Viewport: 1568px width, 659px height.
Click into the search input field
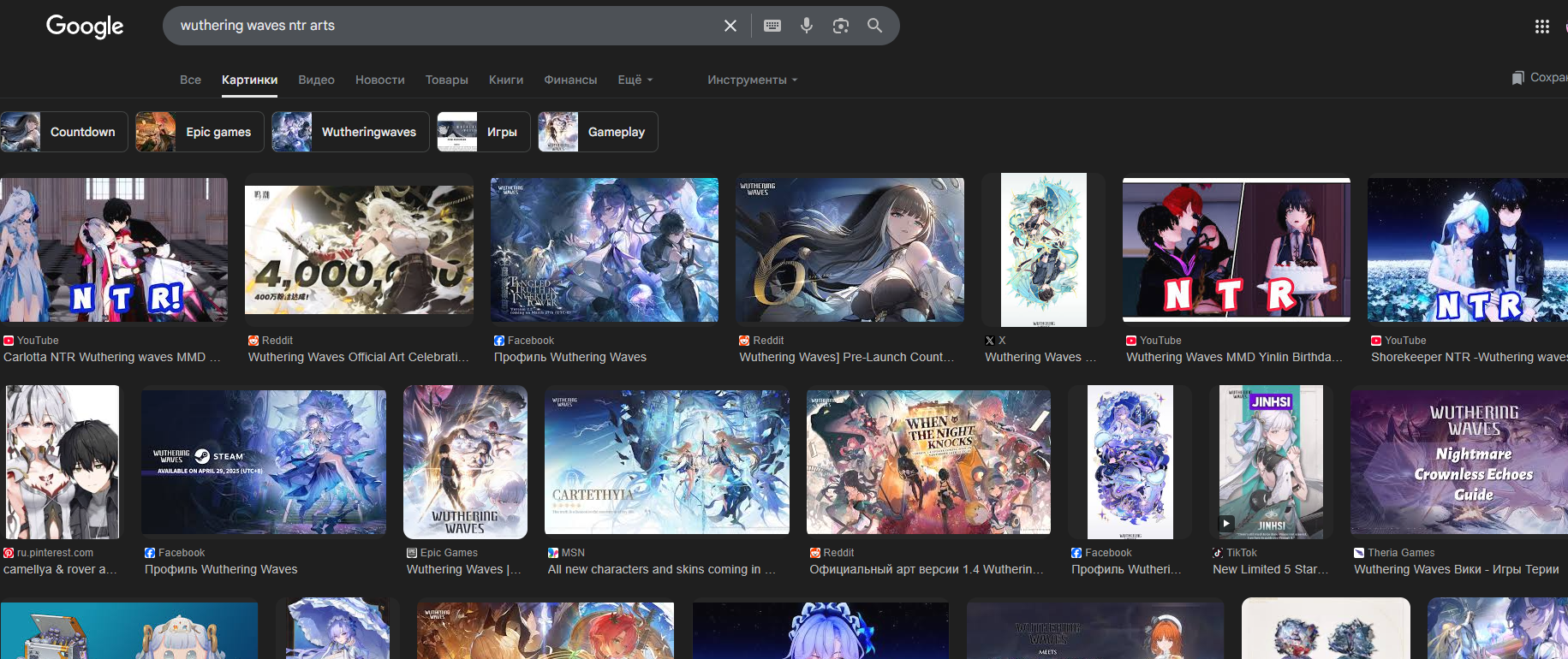[x=445, y=26]
